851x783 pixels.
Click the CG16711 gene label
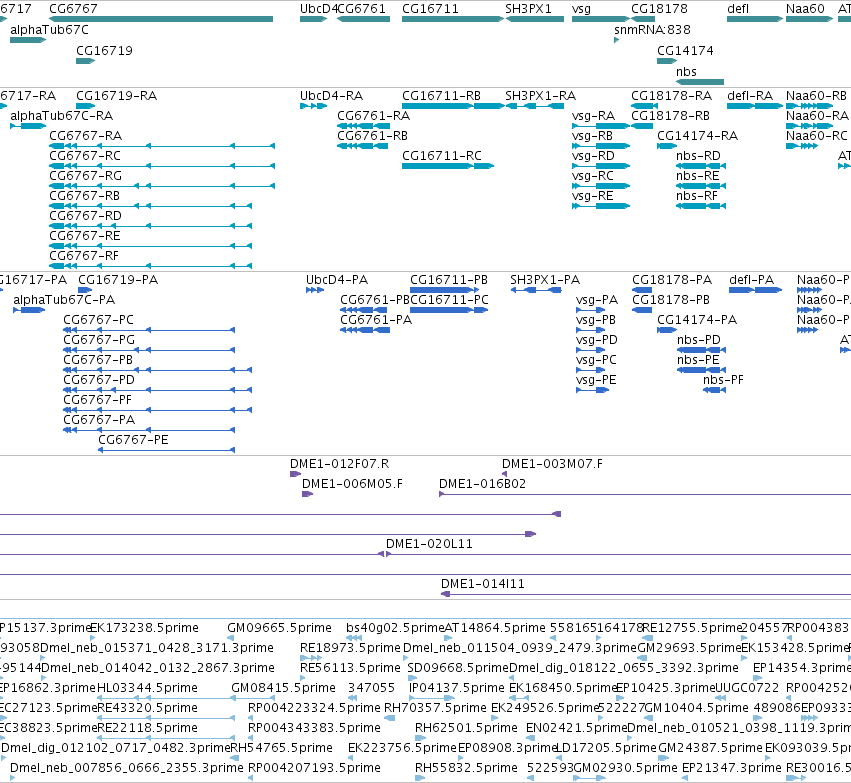tap(430, 9)
